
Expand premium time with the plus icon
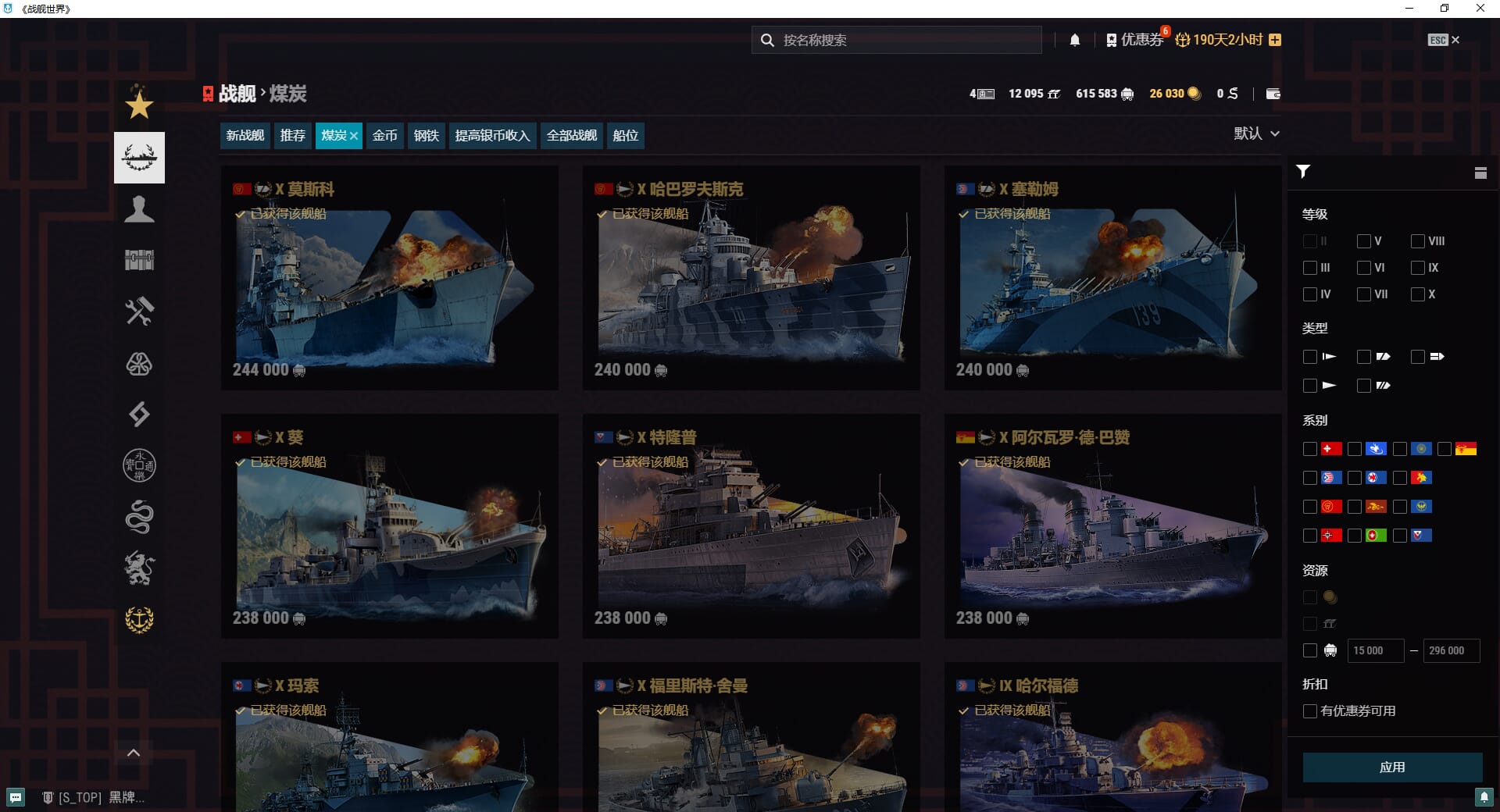1275,40
